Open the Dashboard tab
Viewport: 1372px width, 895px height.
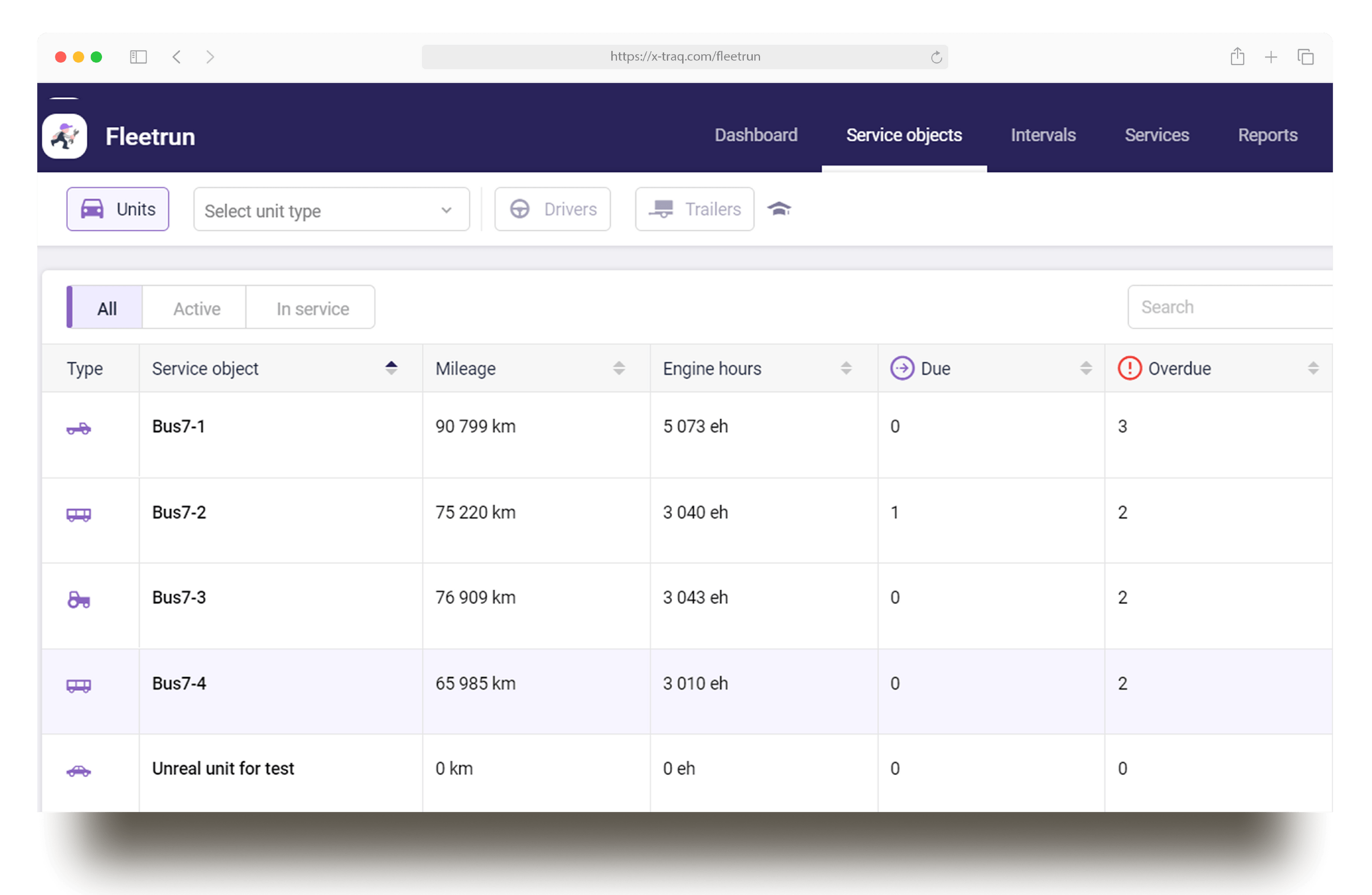pyautogui.click(x=756, y=135)
